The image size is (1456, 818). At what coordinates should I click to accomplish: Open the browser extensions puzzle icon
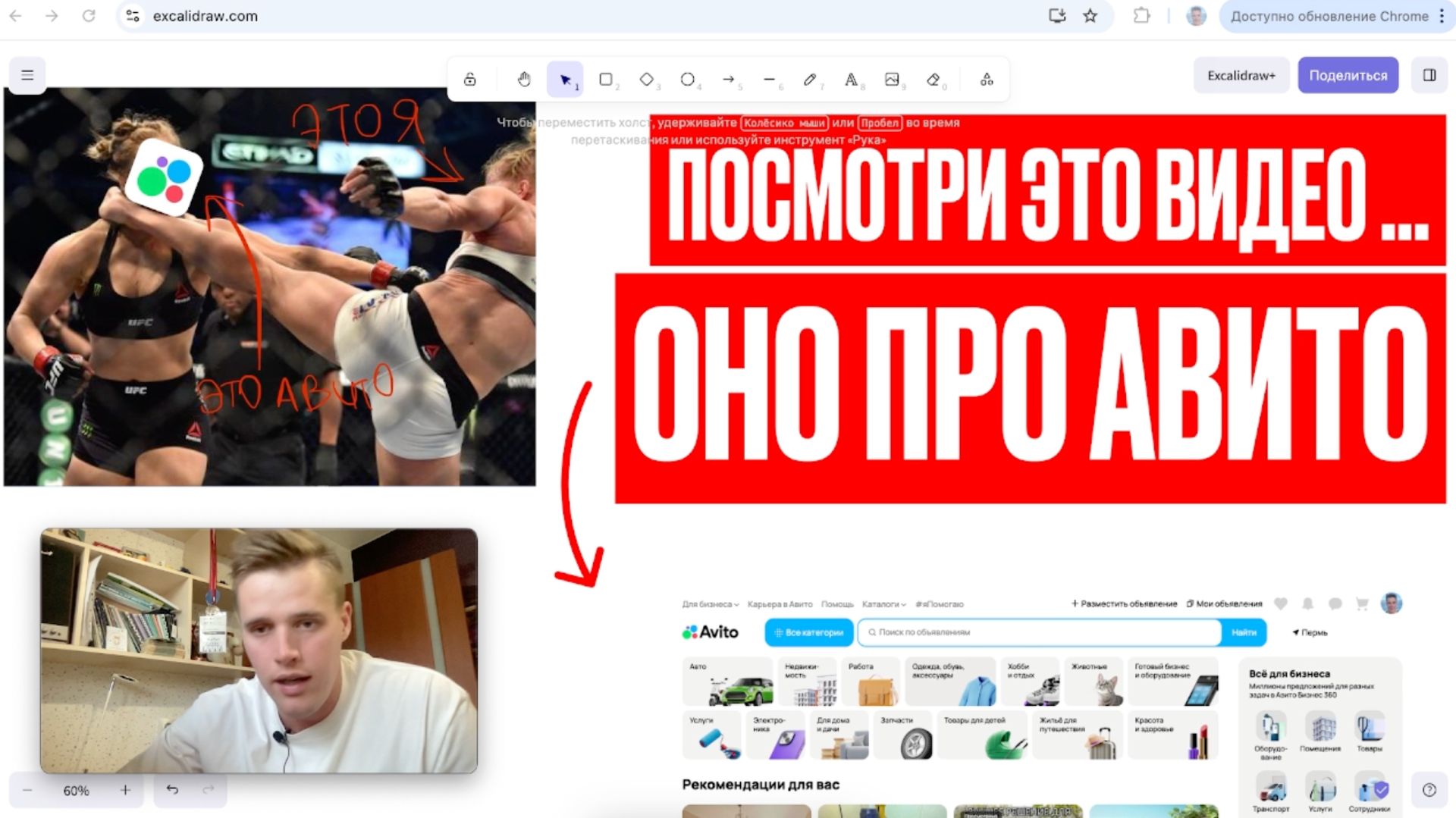pos(1142,16)
